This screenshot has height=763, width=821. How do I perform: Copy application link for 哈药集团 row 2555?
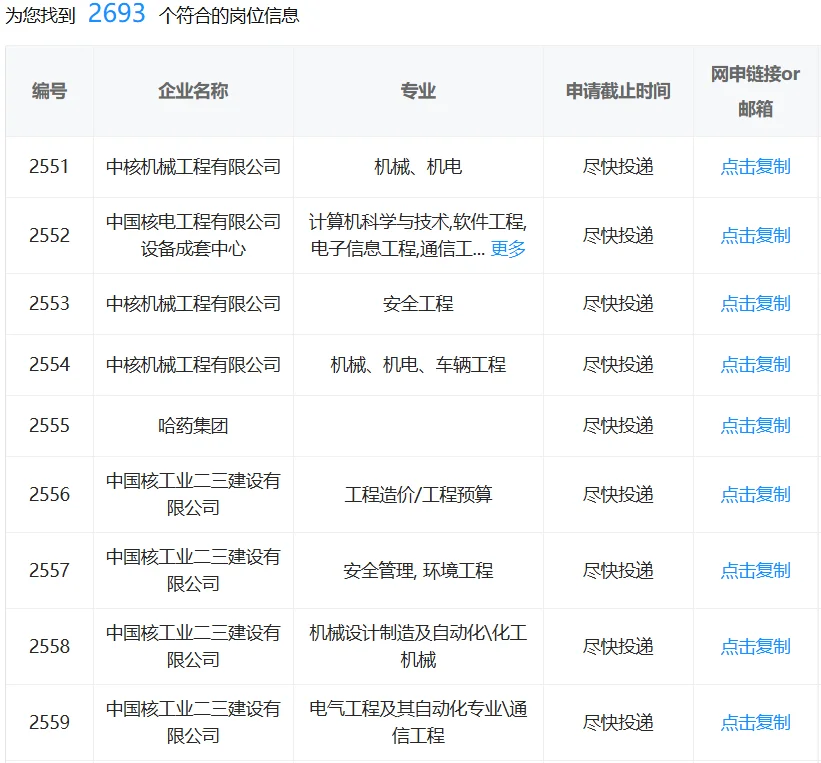click(755, 426)
